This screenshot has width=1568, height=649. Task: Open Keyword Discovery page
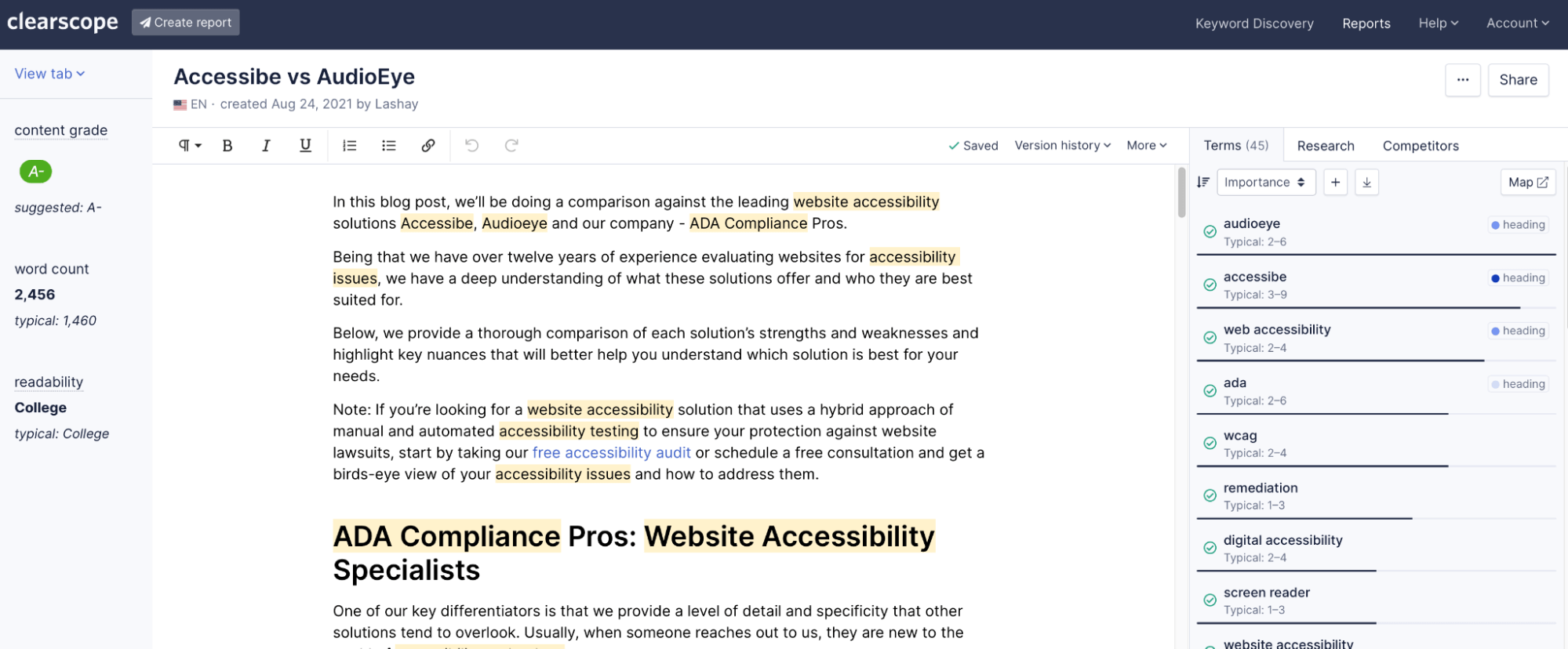coord(1254,24)
